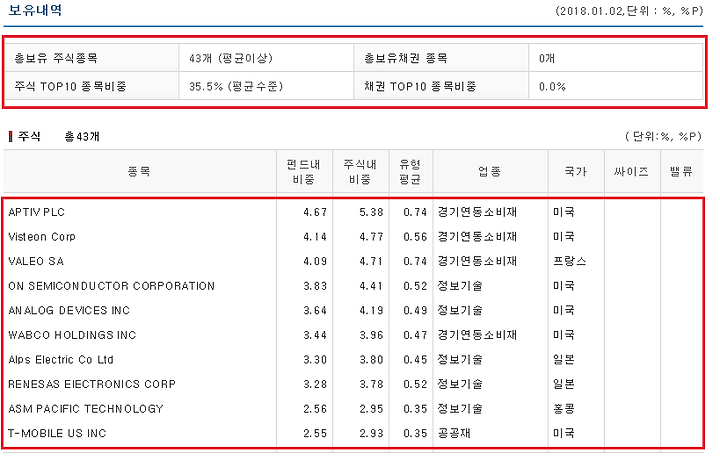Click ANALOG DEVICES stock weight 4.19
720x460 pixels.
coord(371,310)
